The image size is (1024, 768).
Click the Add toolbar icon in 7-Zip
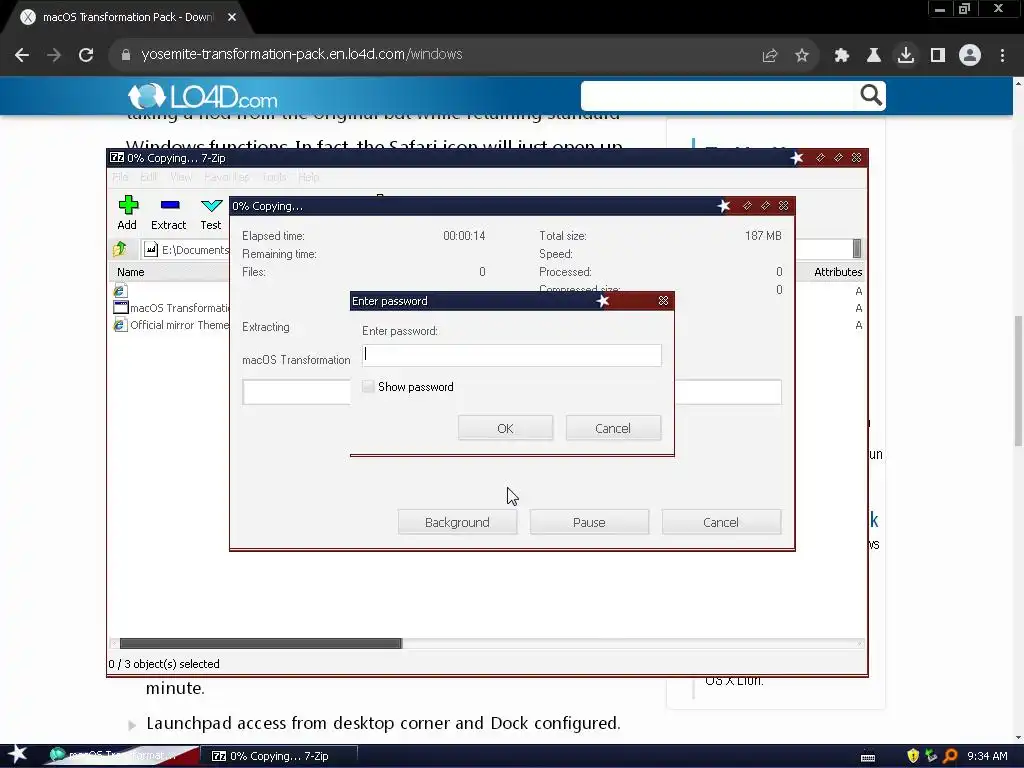click(x=127, y=212)
